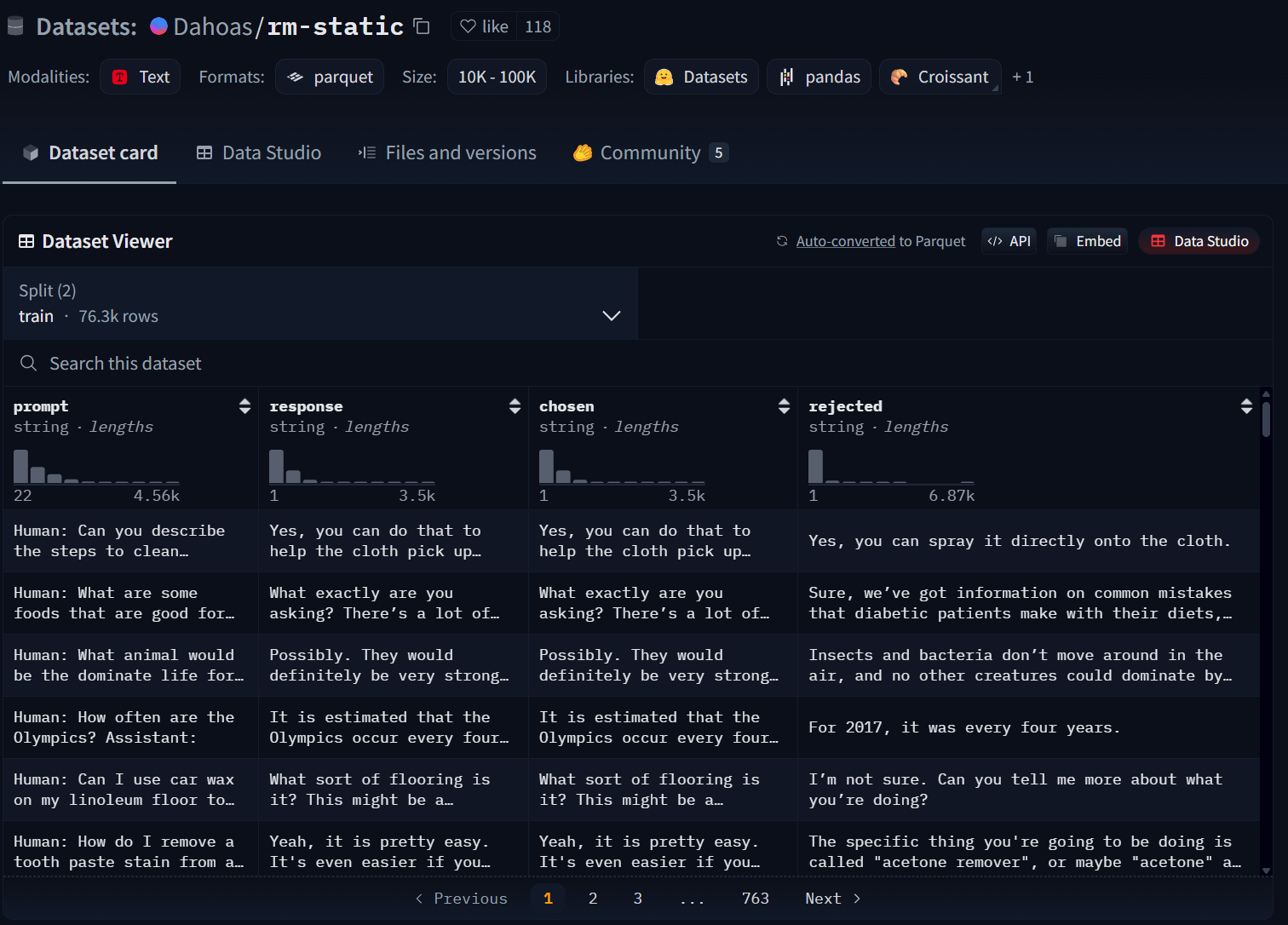The image size is (1288, 925).
Task: Open the Community tab
Action: click(x=650, y=152)
